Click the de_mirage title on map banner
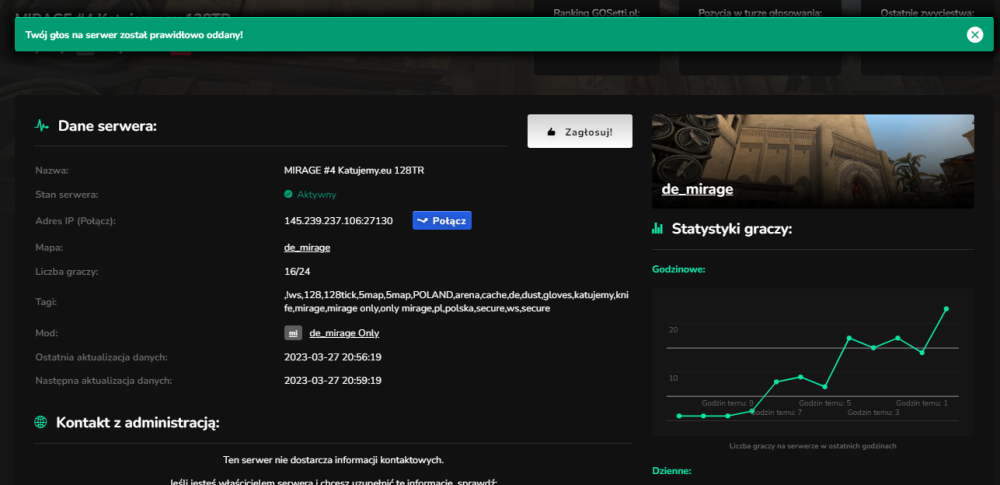Image resolution: width=1000 pixels, height=485 pixels. click(x=697, y=190)
